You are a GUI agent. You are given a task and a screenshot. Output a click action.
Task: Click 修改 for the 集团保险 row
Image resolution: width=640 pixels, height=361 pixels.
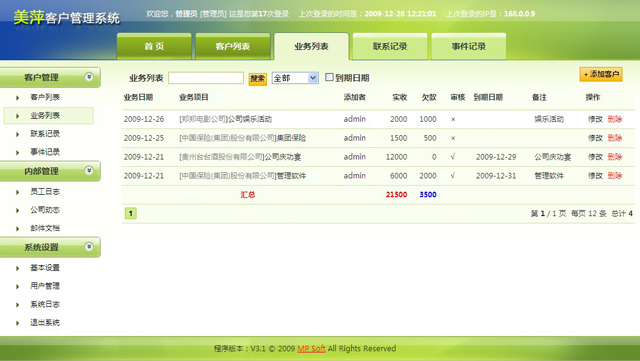(x=595, y=138)
